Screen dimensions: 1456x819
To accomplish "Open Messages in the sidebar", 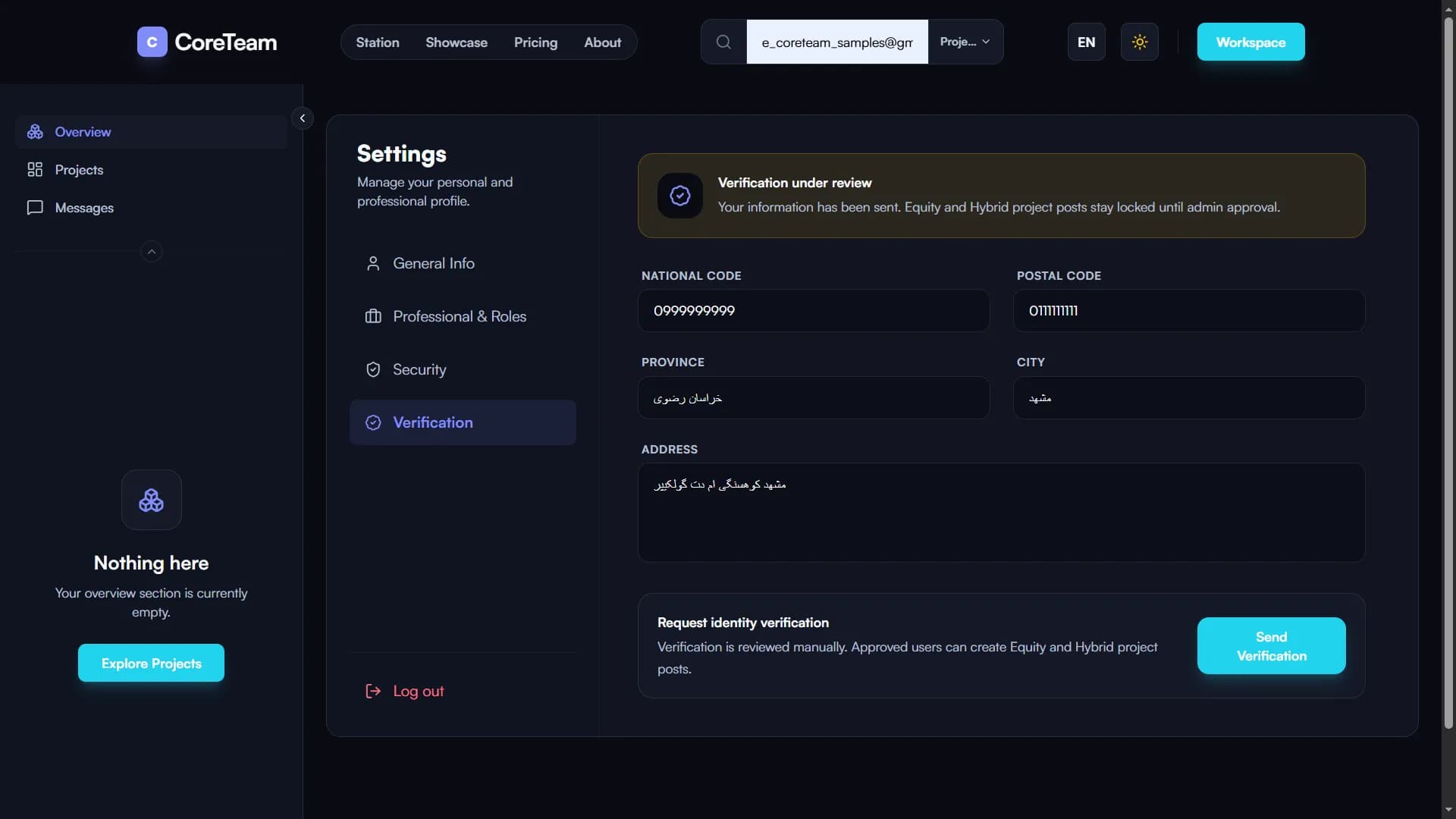I will coord(152,208).
